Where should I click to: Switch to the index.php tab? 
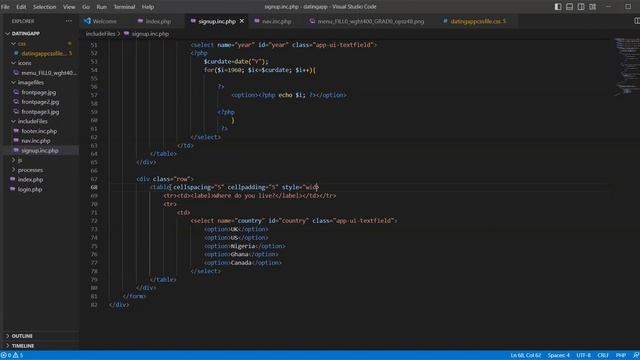pos(158,21)
